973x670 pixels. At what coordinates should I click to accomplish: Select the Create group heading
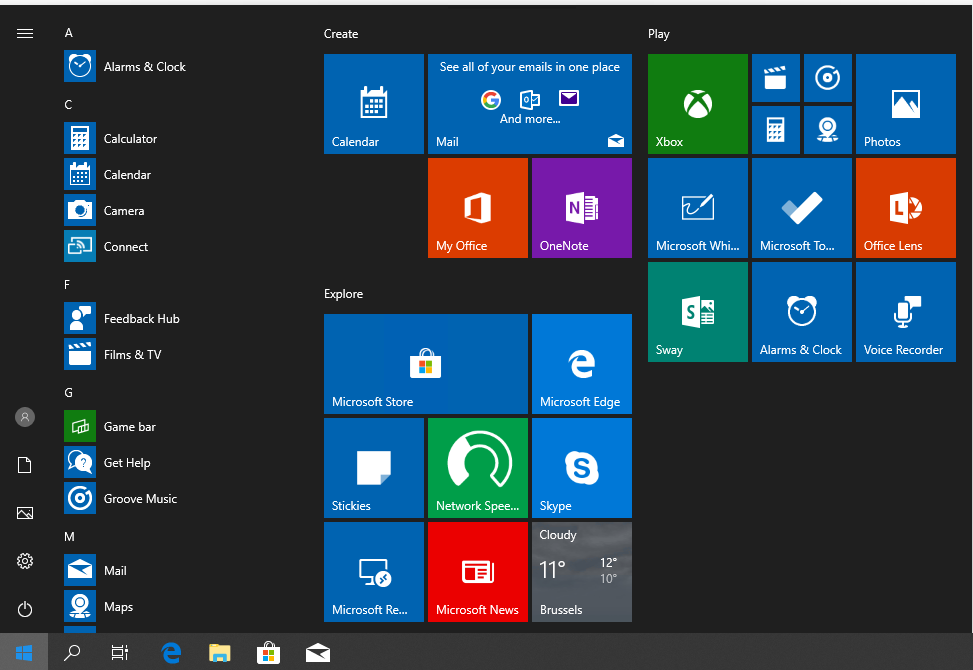pyautogui.click(x=341, y=34)
